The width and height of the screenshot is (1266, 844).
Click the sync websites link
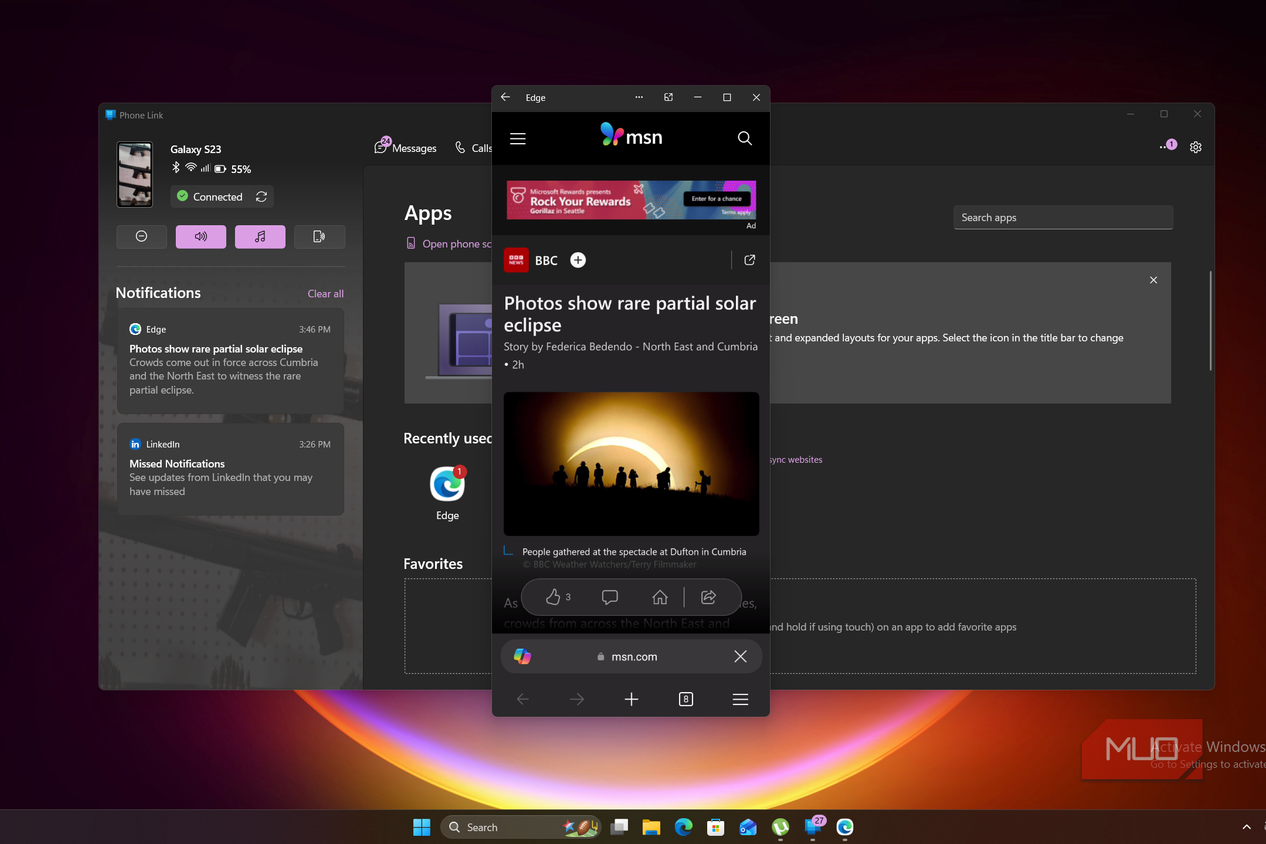pos(796,460)
